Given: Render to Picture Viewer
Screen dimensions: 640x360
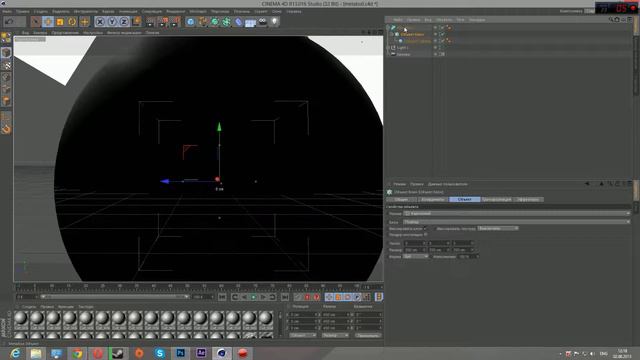Looking at the screenshot, I should [163, 21].
